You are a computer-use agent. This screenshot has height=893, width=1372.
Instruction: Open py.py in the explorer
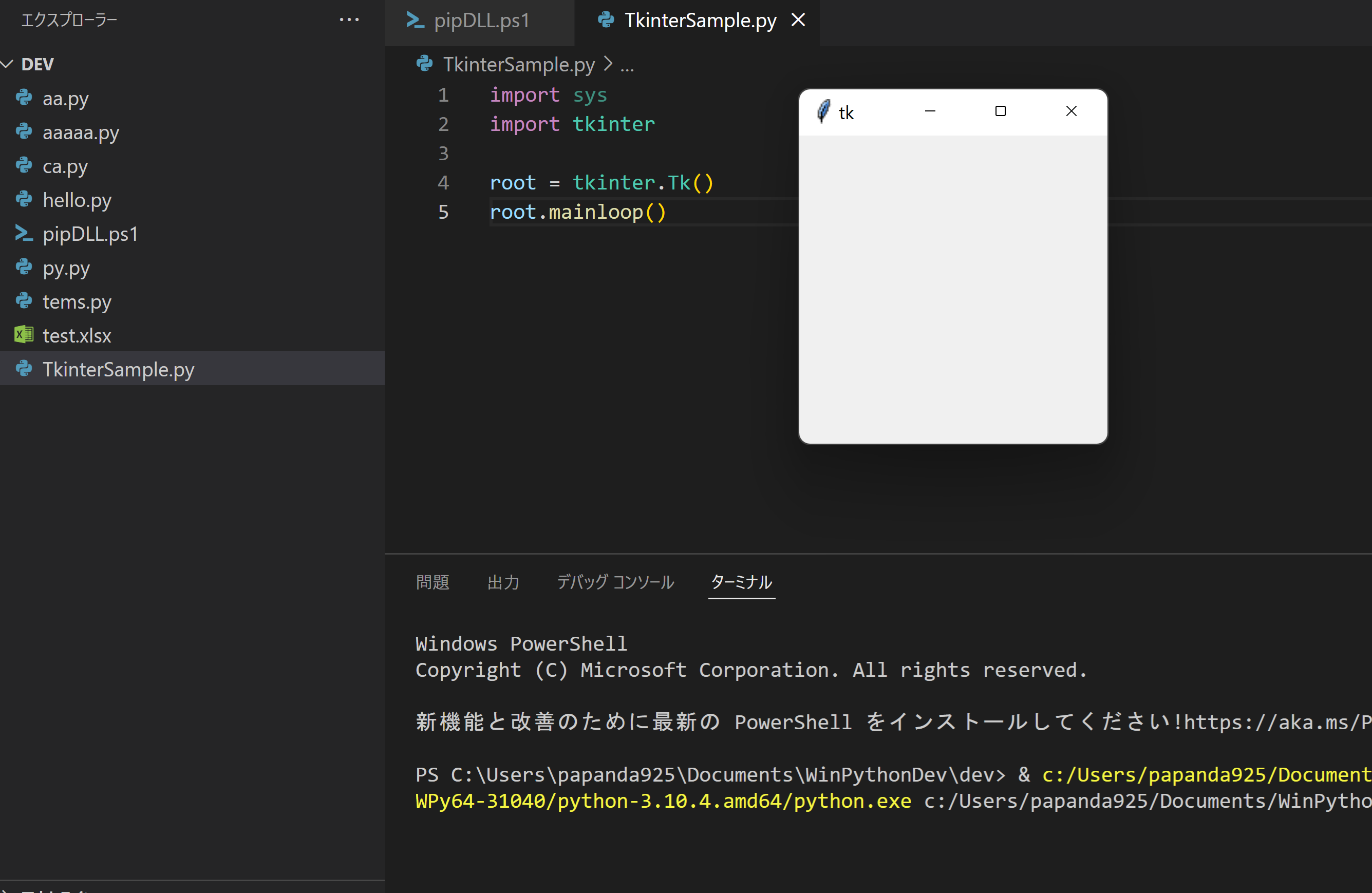tap(192, 268)
